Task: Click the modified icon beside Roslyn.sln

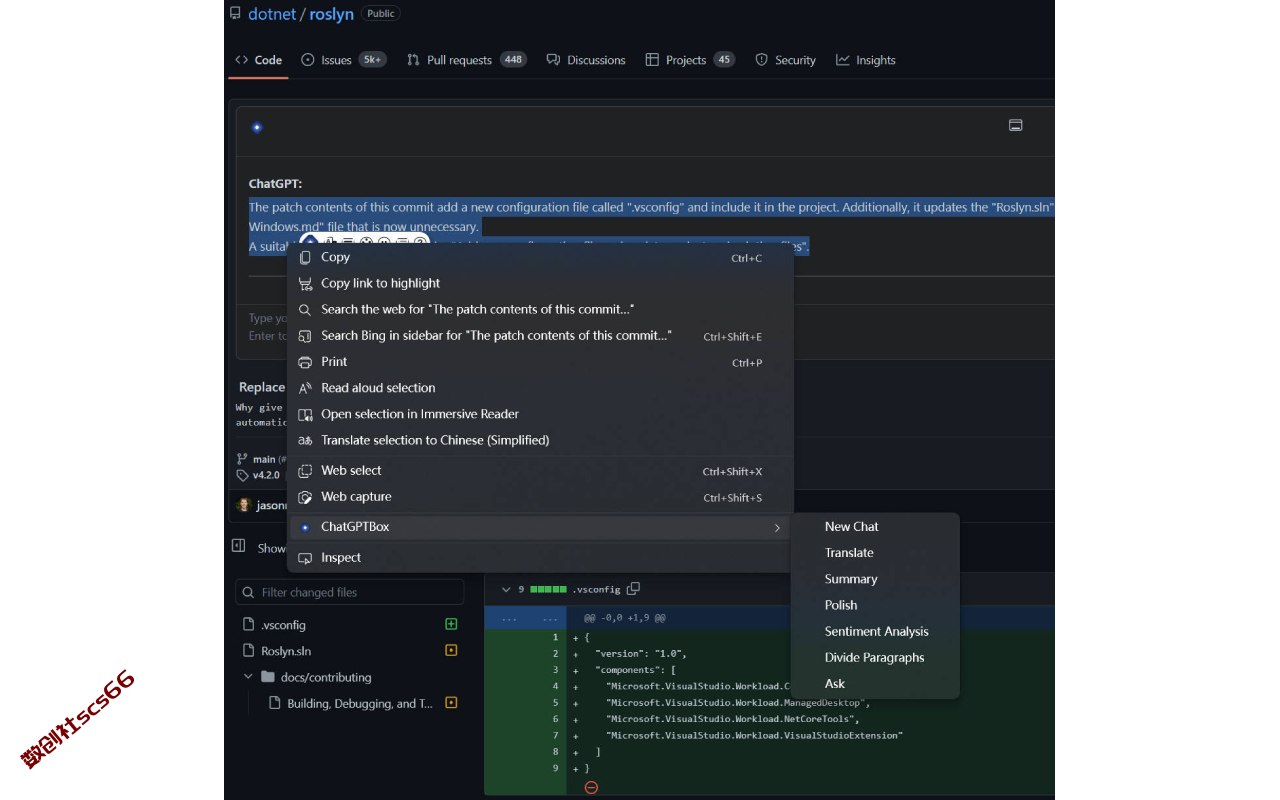Action: [x=451, y=650]
